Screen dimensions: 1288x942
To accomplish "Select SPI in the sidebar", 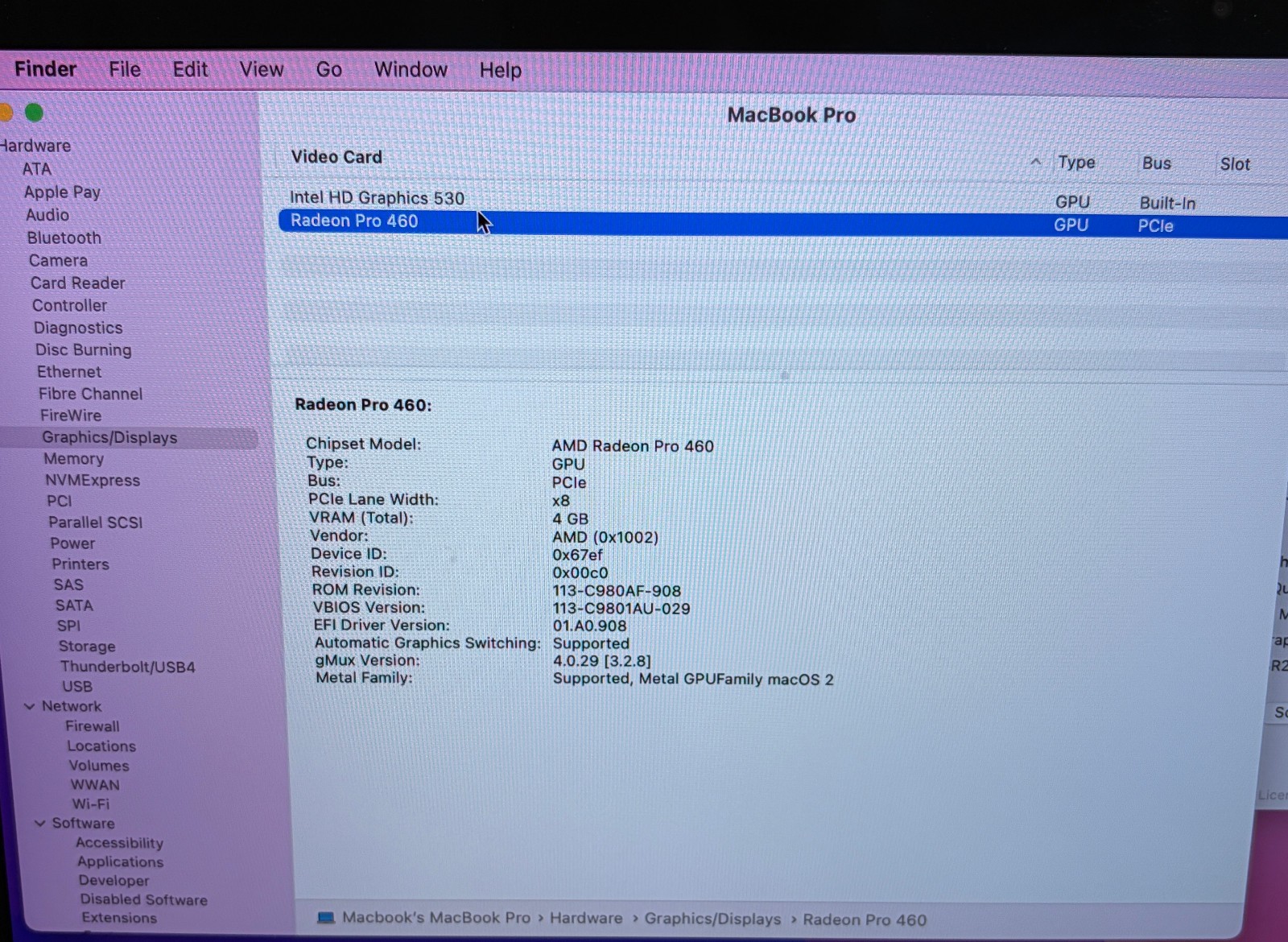I will 68,626.
